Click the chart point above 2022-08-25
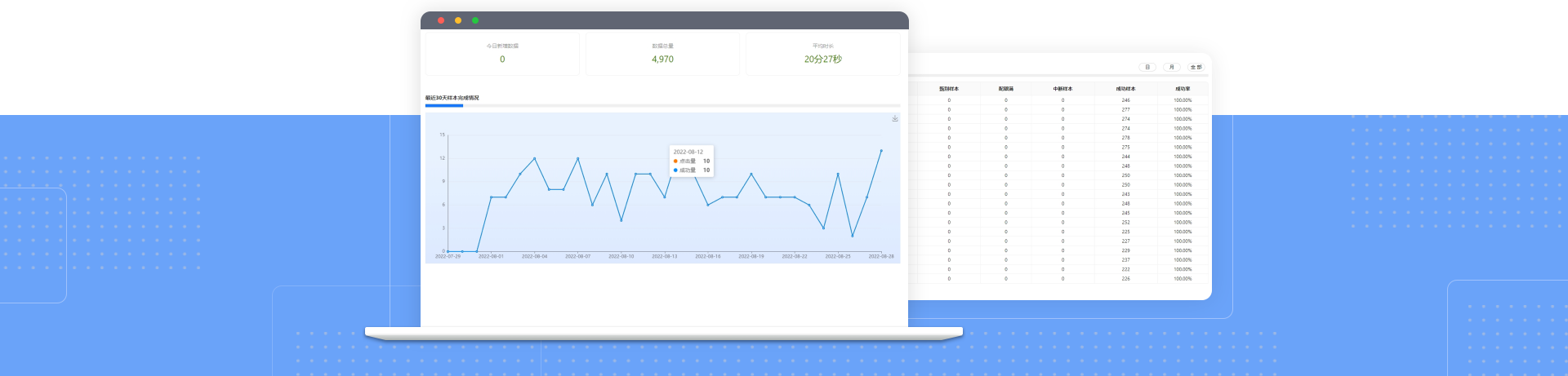This screenshot has width=1568, height=376. 838,175
